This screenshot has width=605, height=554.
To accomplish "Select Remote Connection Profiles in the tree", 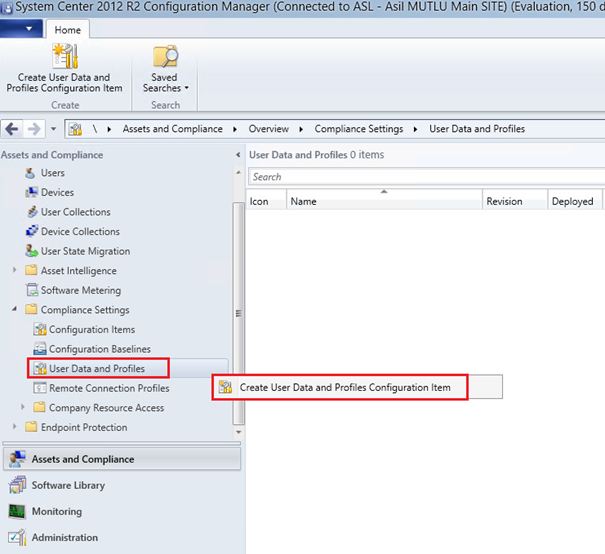I will point(109,388).
